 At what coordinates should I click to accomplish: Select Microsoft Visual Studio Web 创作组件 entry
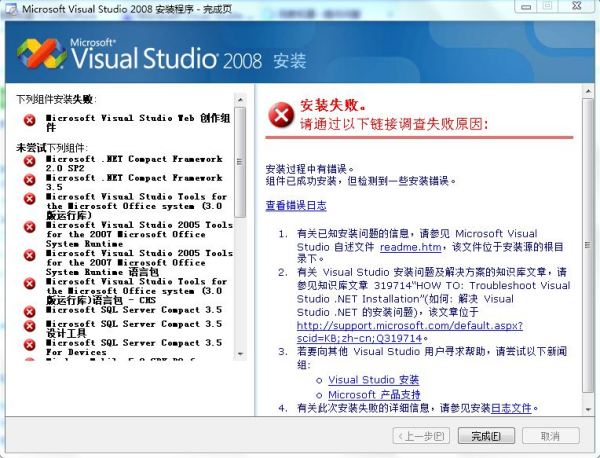138,122
